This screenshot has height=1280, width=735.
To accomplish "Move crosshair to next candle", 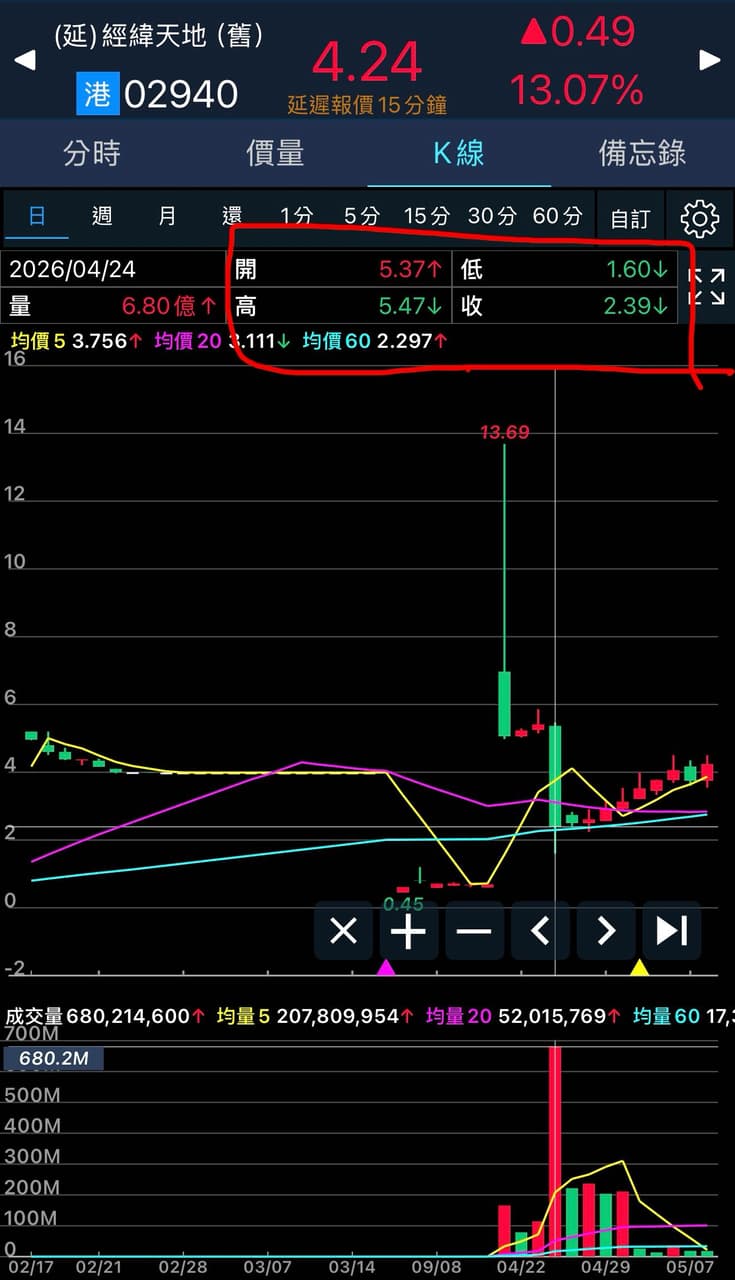I will point(606,931).
